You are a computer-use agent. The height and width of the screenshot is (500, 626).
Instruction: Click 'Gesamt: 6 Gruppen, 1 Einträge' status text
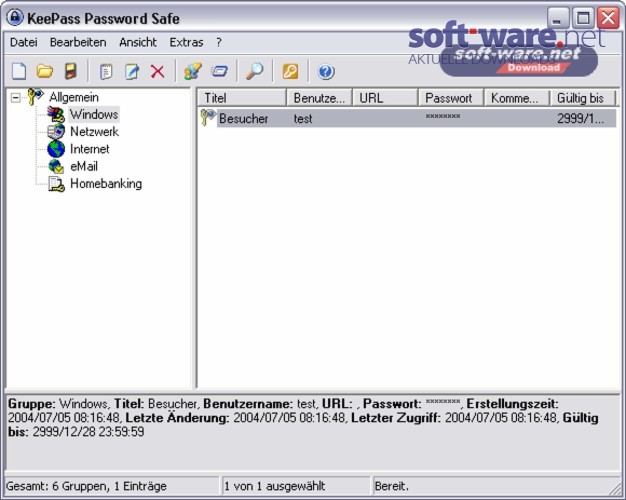click(86, 486)
